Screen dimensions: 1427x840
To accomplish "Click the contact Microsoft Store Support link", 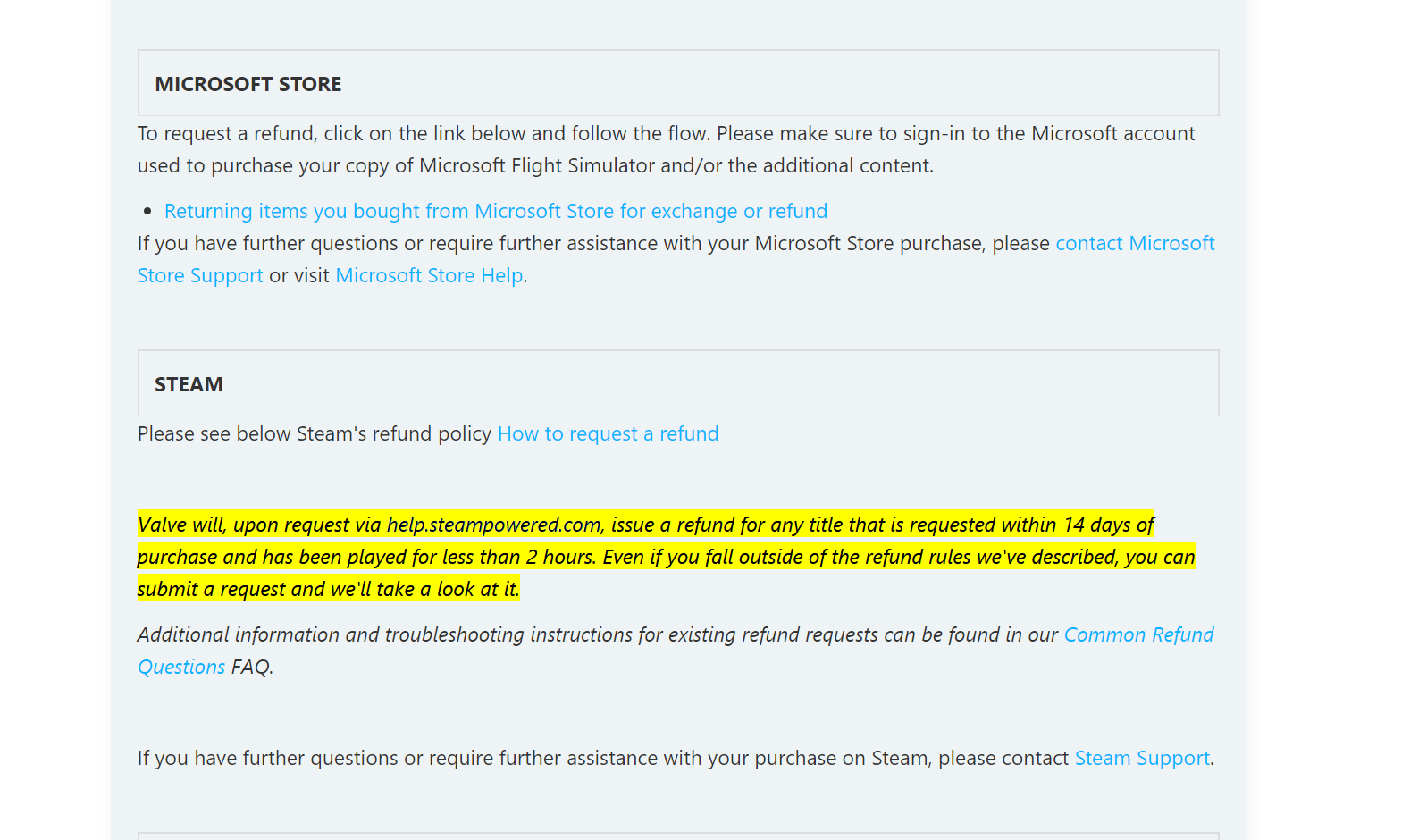I will (x=1134, y=244).
